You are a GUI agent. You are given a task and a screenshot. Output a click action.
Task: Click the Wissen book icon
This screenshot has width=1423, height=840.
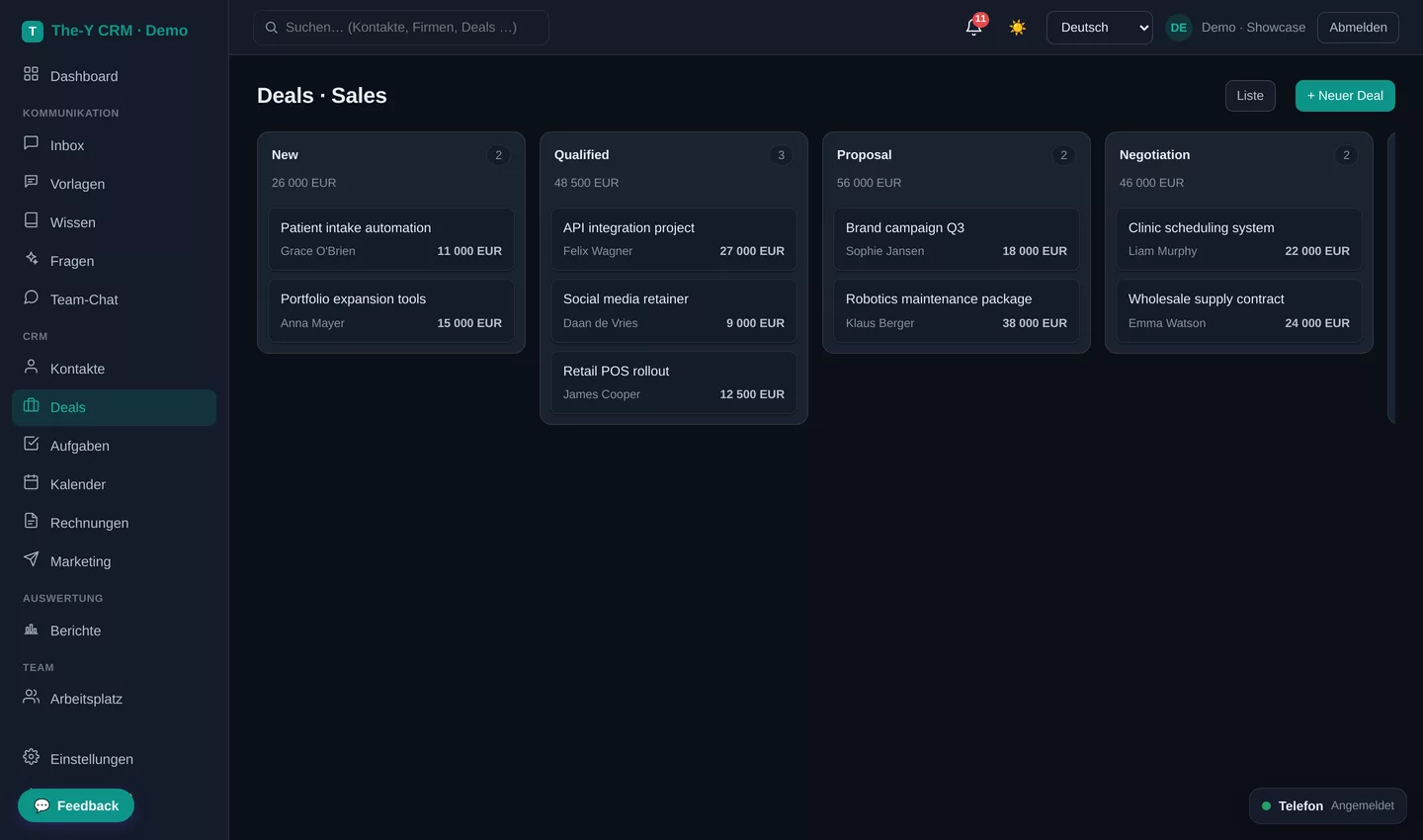coord(32,220)
